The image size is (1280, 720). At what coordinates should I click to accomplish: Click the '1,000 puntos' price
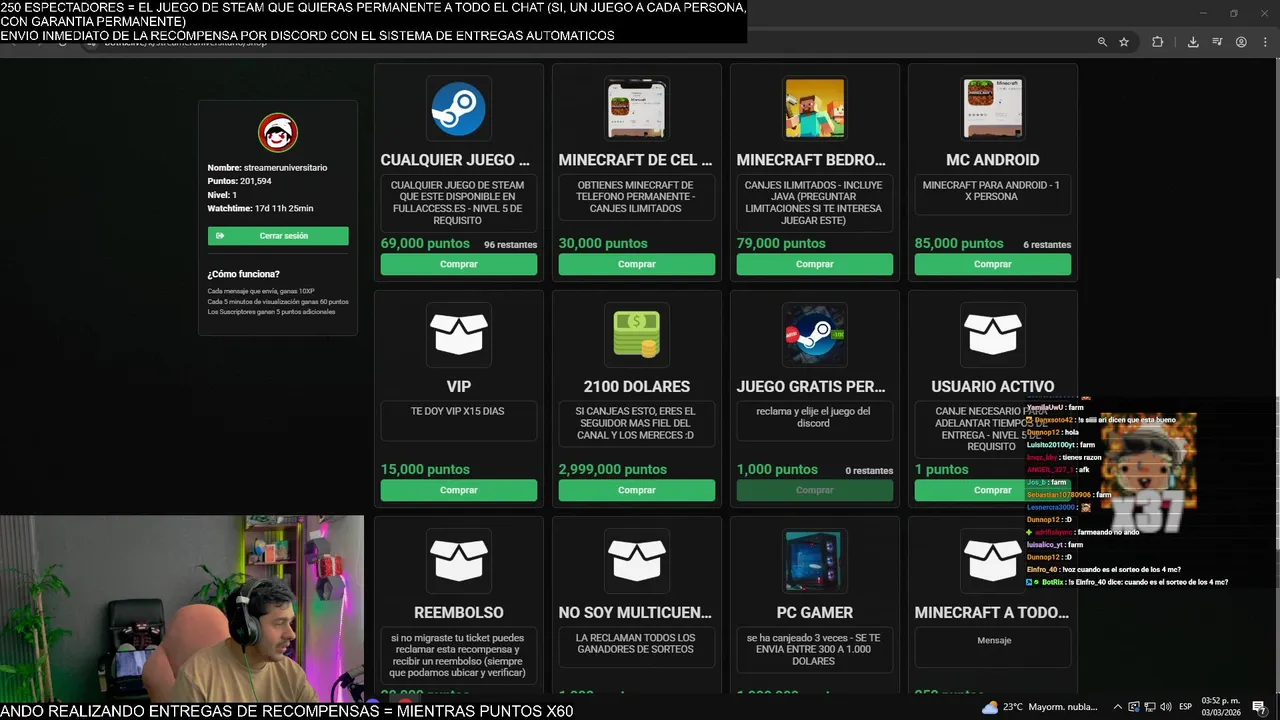coord(777,470)
